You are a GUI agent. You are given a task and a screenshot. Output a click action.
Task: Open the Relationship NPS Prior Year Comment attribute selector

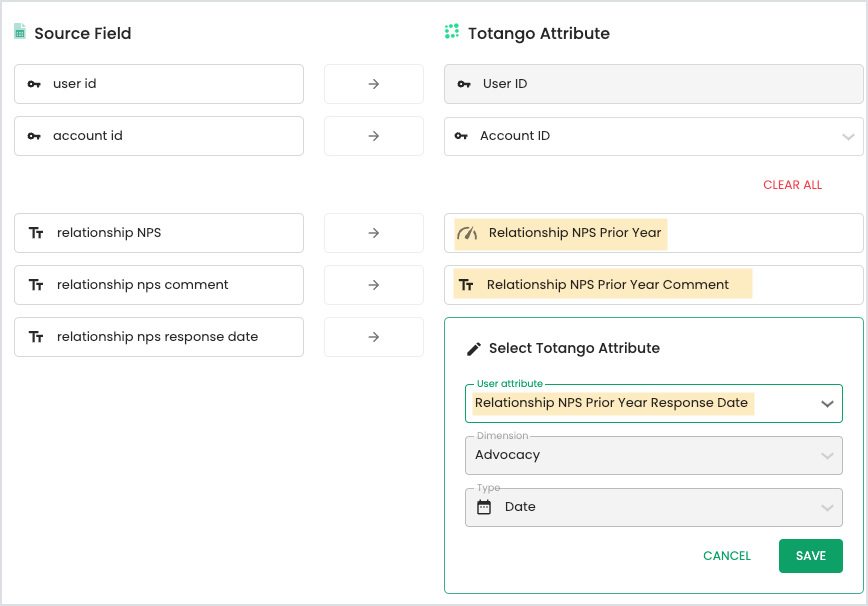click(x=654, y=285)
